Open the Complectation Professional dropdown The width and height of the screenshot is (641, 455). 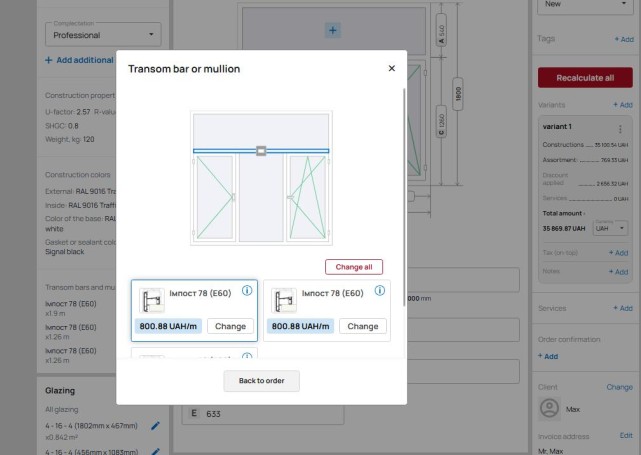(103, 35)
